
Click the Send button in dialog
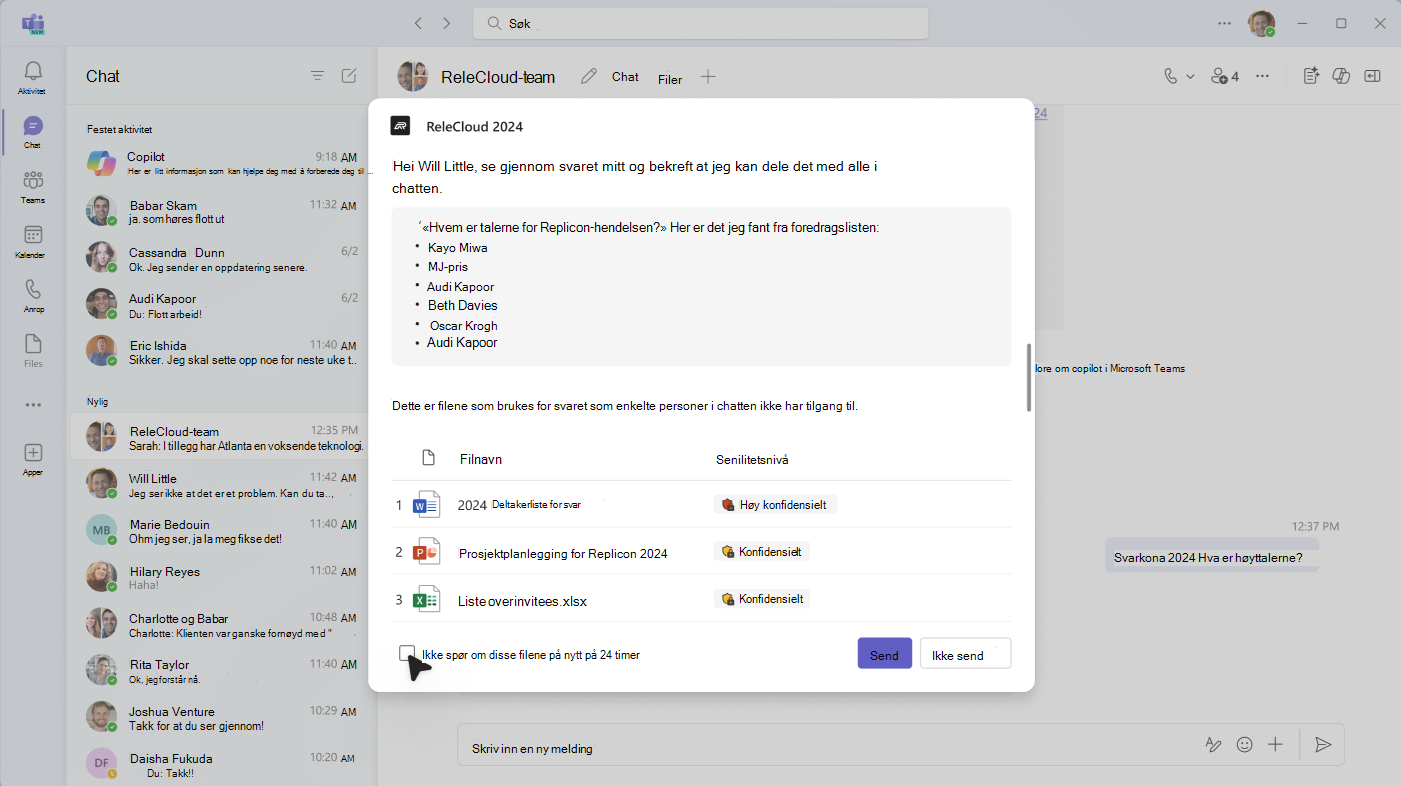(x=884, y=654)
